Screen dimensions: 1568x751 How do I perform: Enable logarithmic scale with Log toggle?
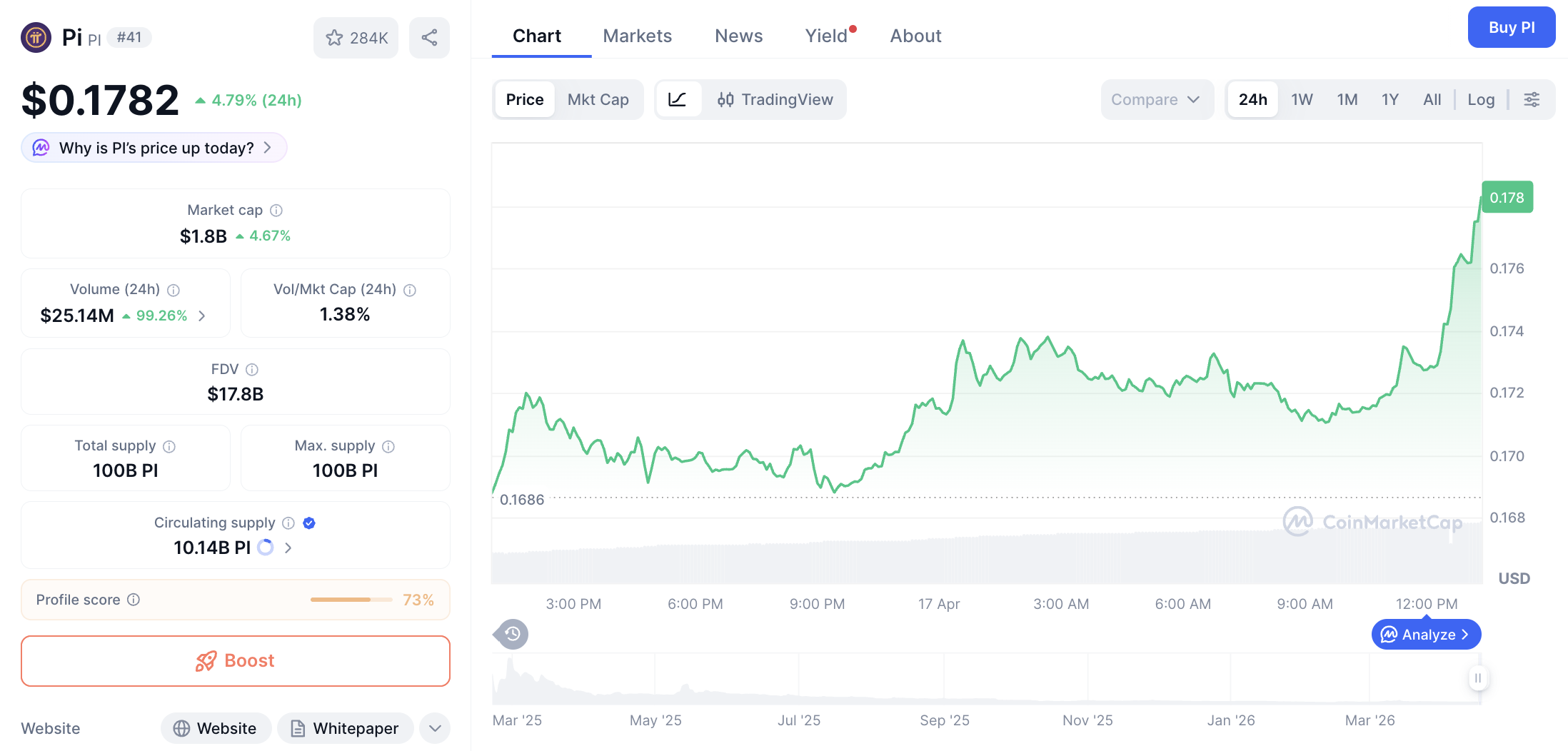click(1481, 99)
